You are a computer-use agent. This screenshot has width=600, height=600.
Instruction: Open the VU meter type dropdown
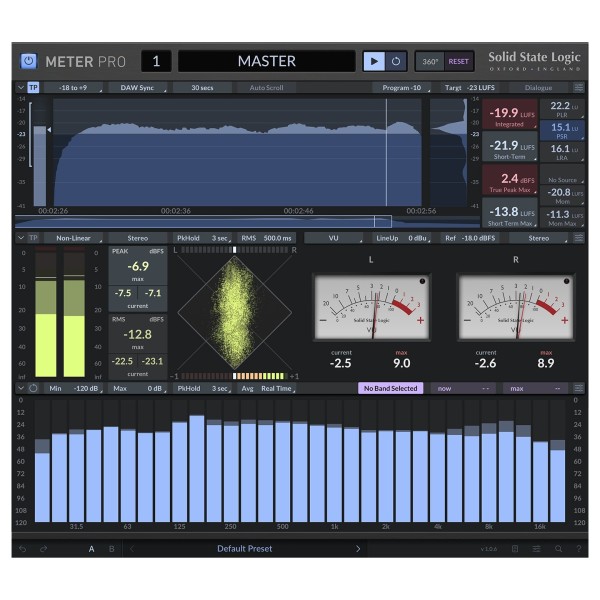[x=334, y=238]
